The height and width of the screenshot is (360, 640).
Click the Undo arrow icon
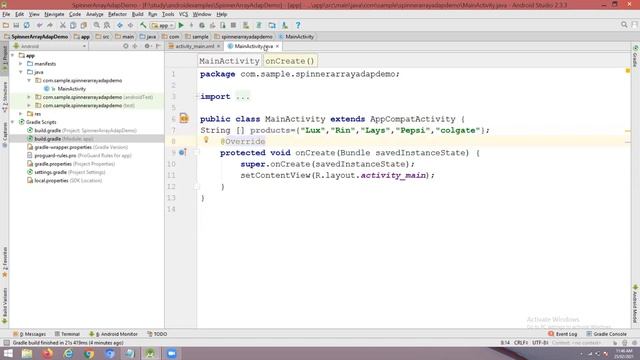[39, 25]
